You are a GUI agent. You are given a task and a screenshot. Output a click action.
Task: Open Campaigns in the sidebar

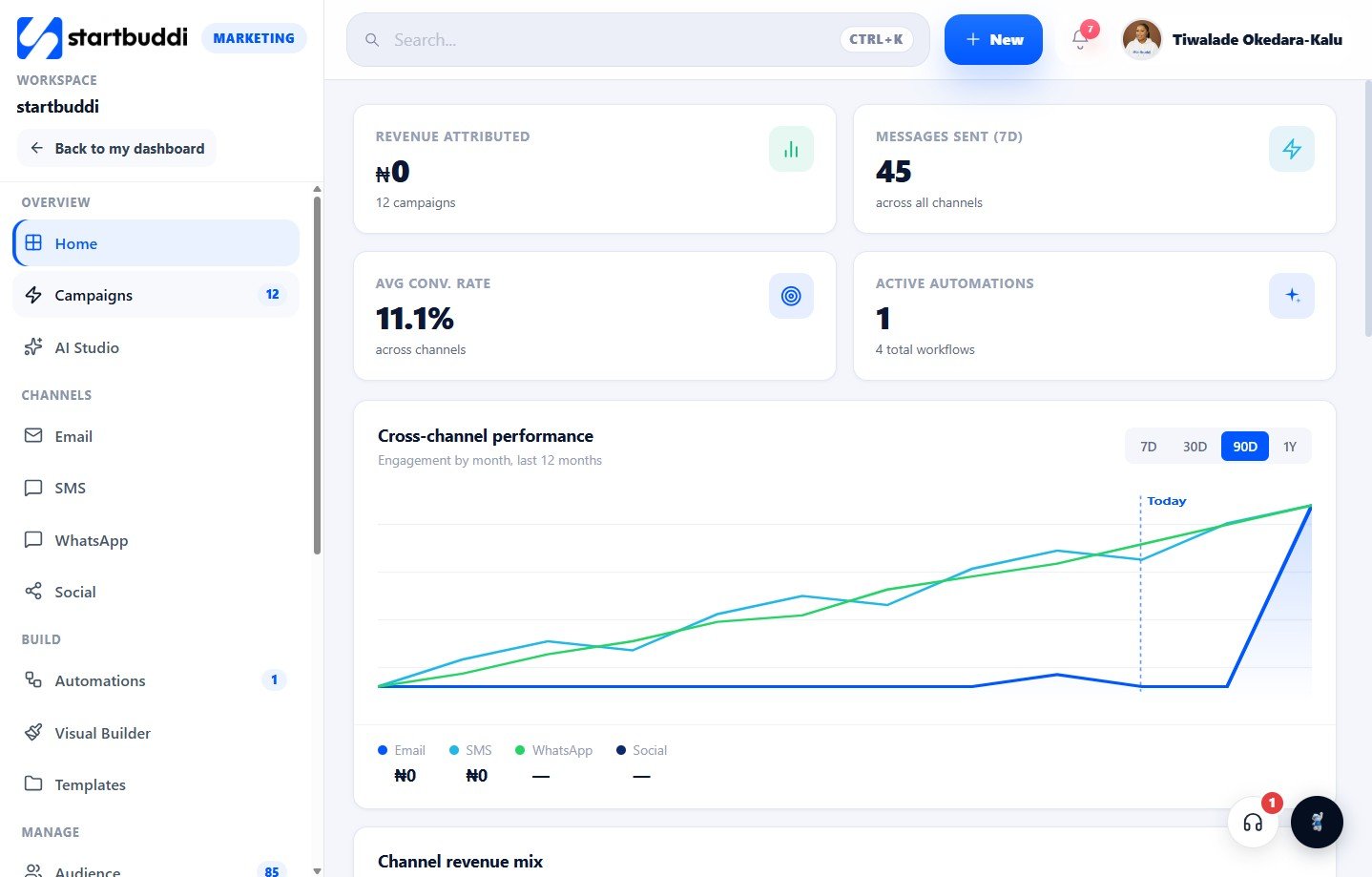click(156, 295)
